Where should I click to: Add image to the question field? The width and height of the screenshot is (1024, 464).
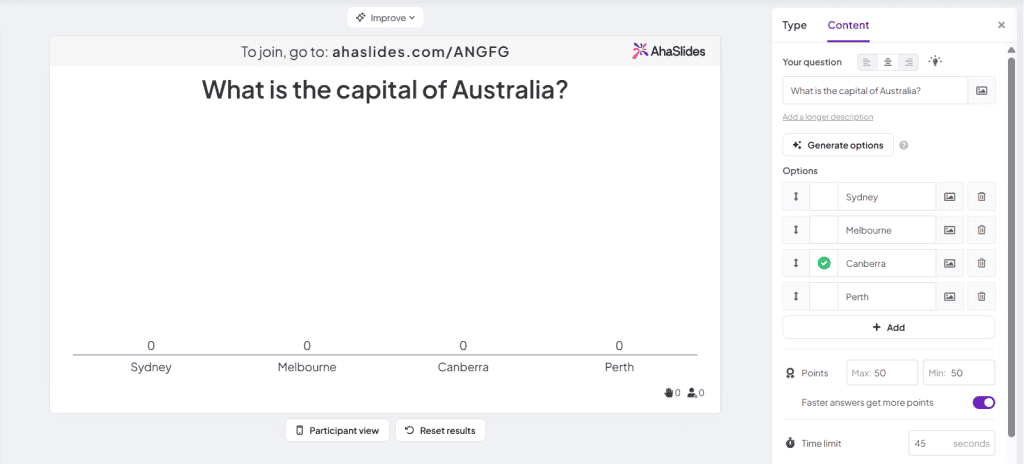(982, 91)
